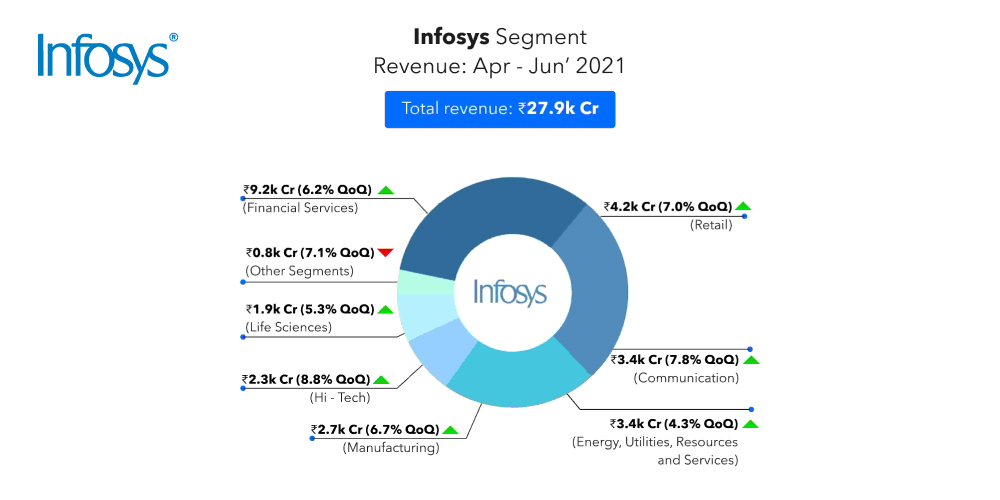Click the text ₹2.7k Cr (6.7% QoQ)
Image resolution: width=1000 pixels, height=500 pixels.
coord(374,429)
